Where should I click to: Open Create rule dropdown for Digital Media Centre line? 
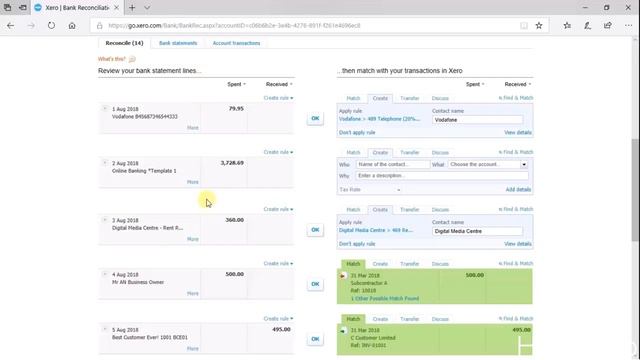point(278,209)
